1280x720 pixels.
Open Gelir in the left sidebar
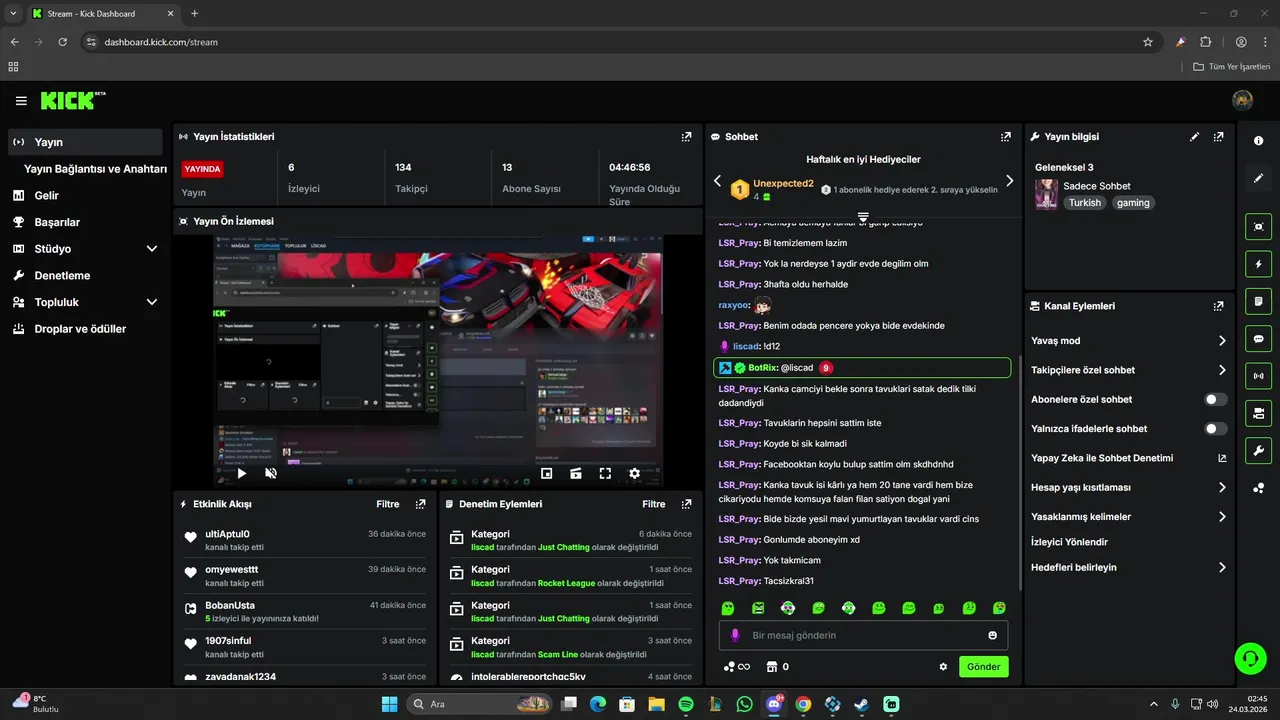pyautogui.click(x=85, y=196)
